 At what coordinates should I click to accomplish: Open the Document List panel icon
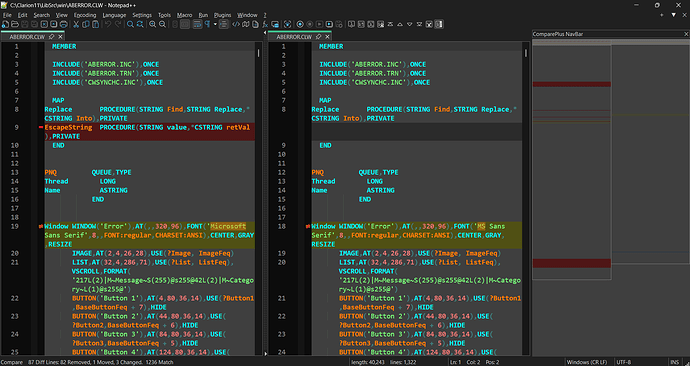tap(255, 24)
